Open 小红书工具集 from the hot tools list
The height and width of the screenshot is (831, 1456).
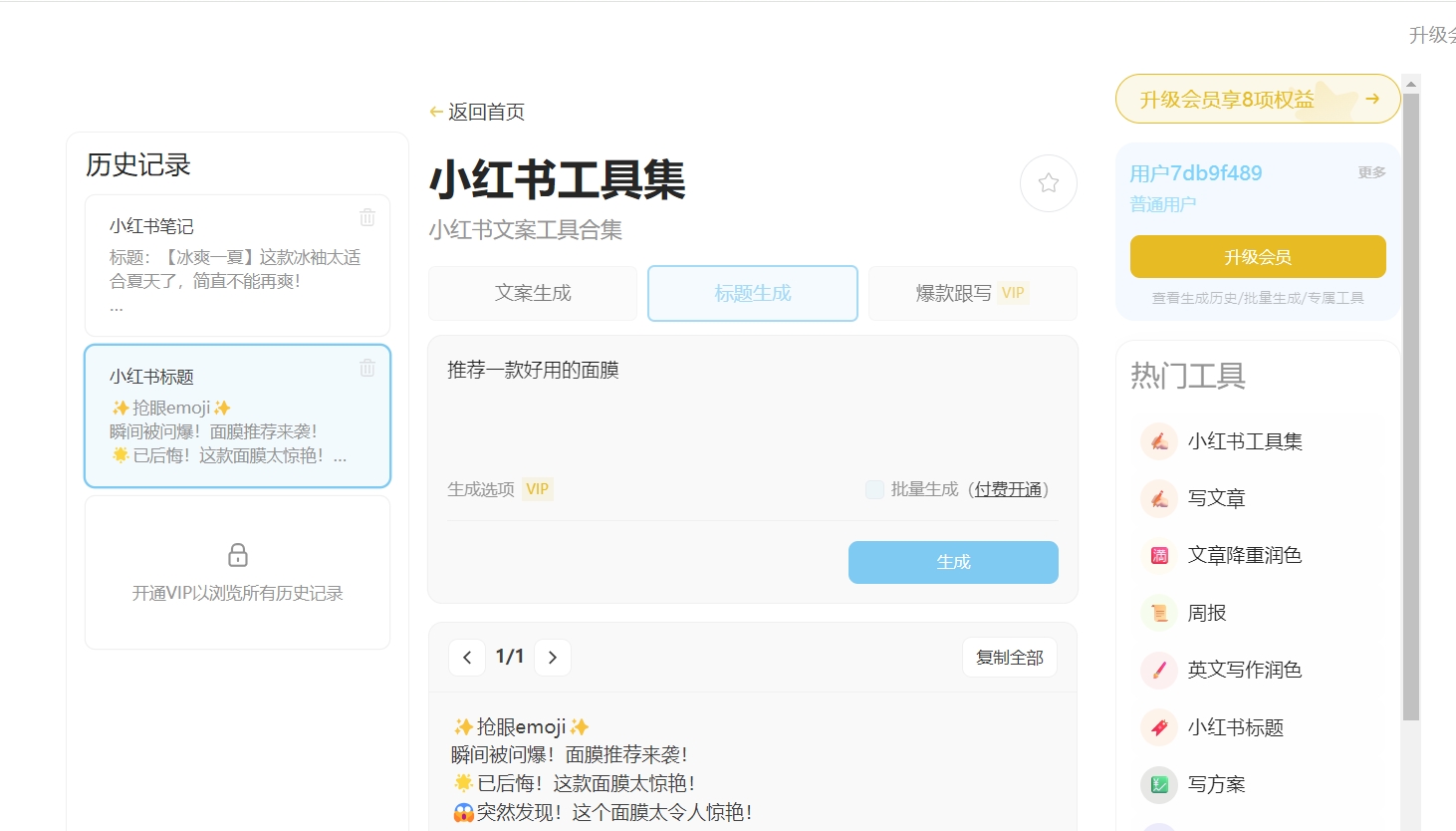pos(1158,440)
